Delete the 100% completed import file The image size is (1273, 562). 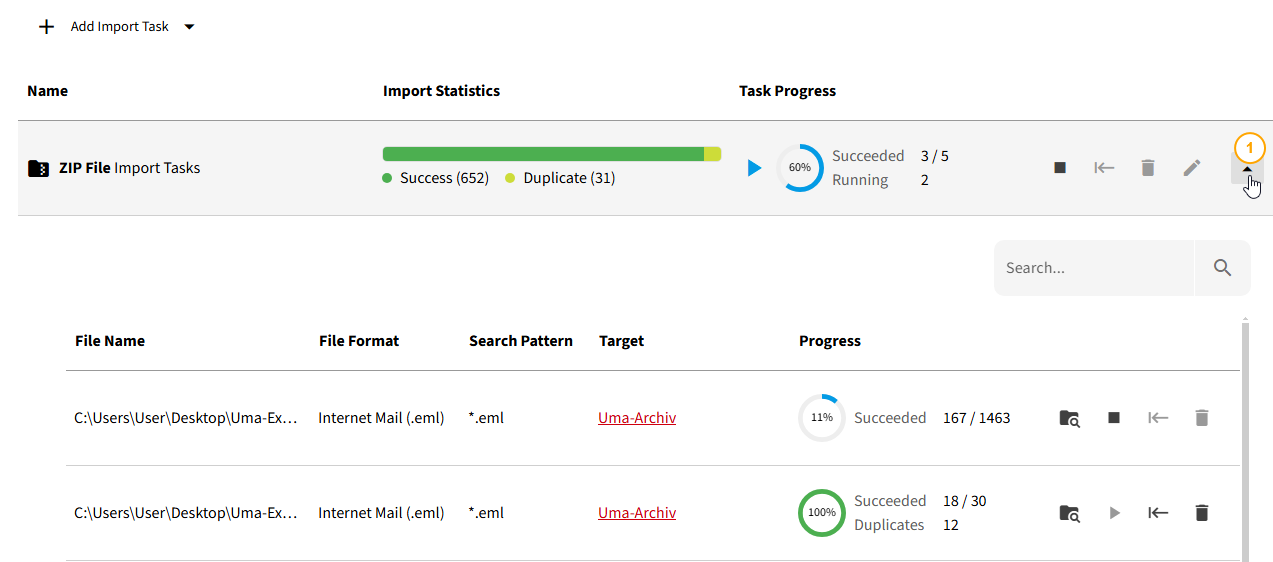coord(1202,513)
